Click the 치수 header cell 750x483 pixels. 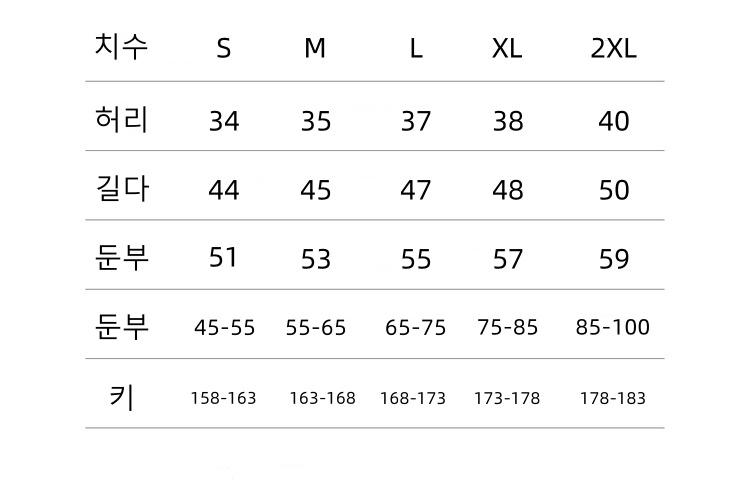(122, 47)
